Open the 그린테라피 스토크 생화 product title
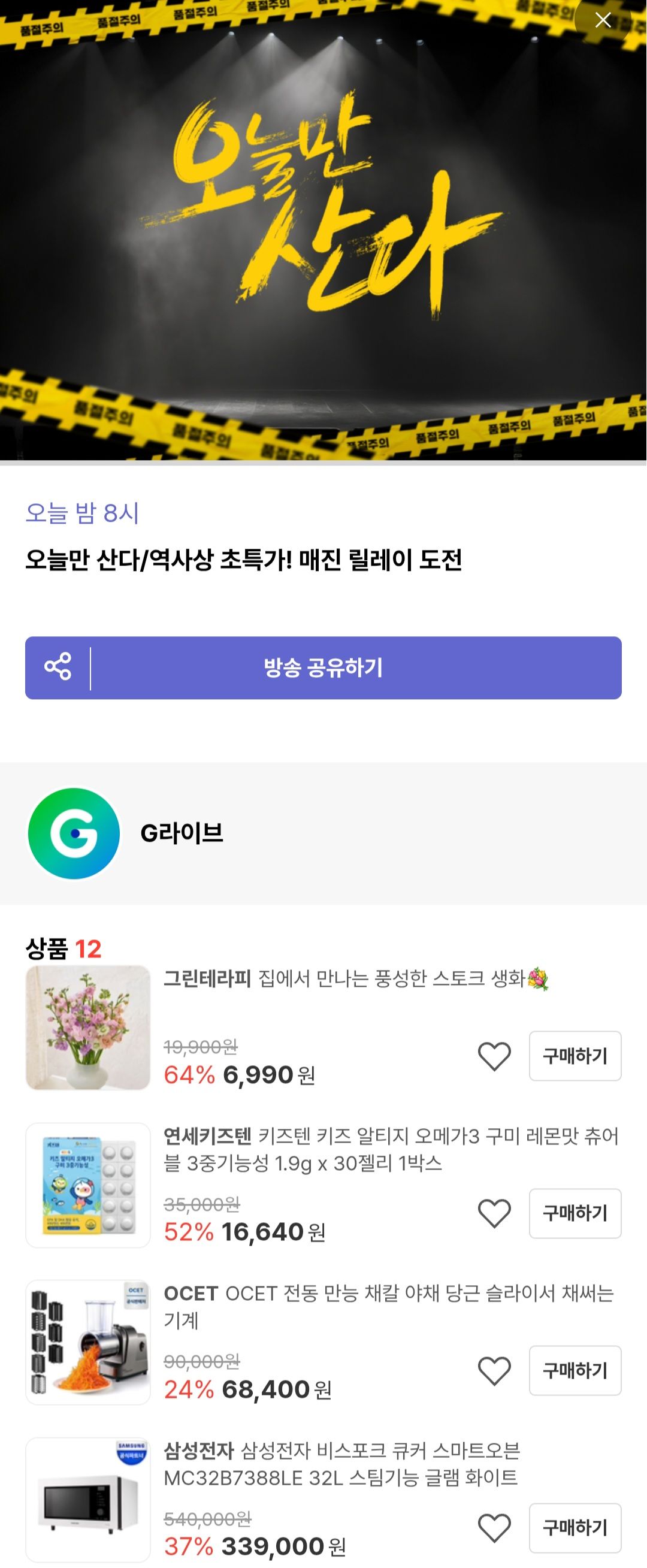Screen dimensions: 647x1568 click(356, 980)
